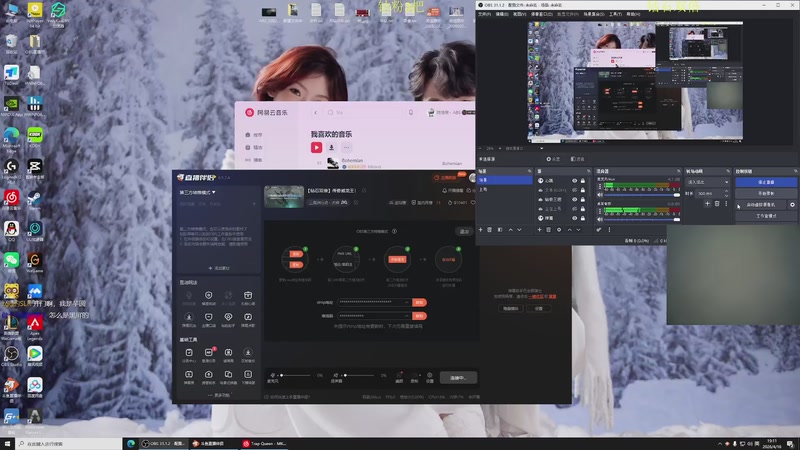Unlock the 心跳 source in OBS

coord(583,181)
